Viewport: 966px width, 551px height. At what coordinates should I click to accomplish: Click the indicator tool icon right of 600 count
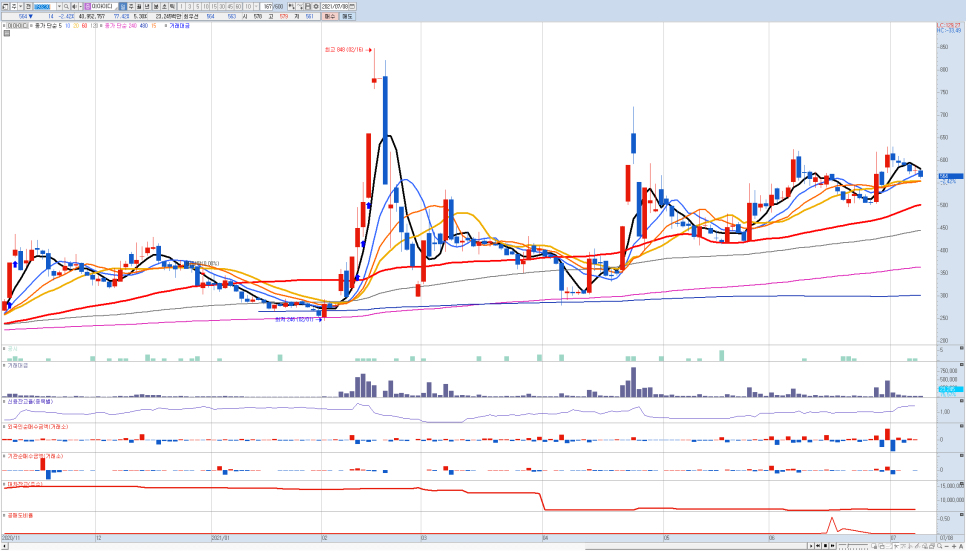[291, 6]
